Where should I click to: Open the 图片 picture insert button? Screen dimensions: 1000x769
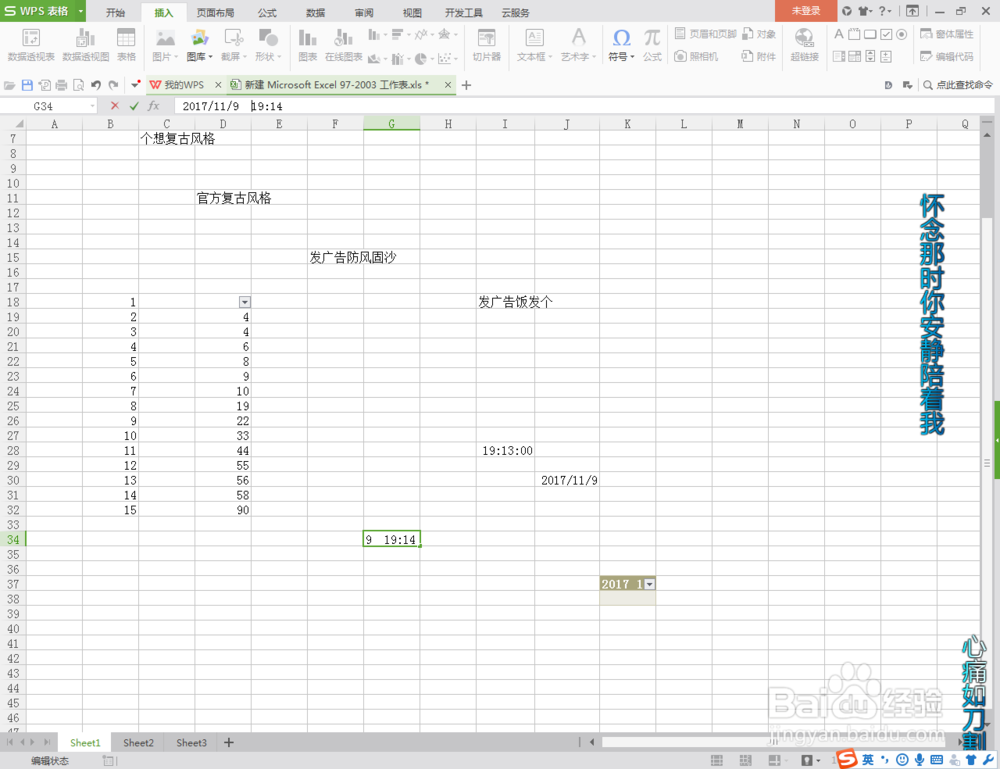(x=165, y=45)
